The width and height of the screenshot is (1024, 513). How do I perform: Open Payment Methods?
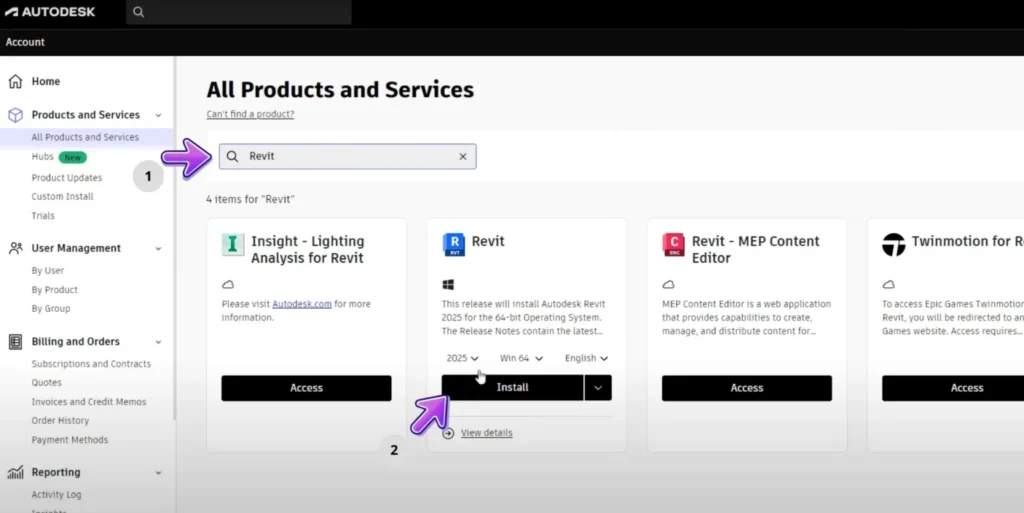pyautogui.click(x=70, y=440)
